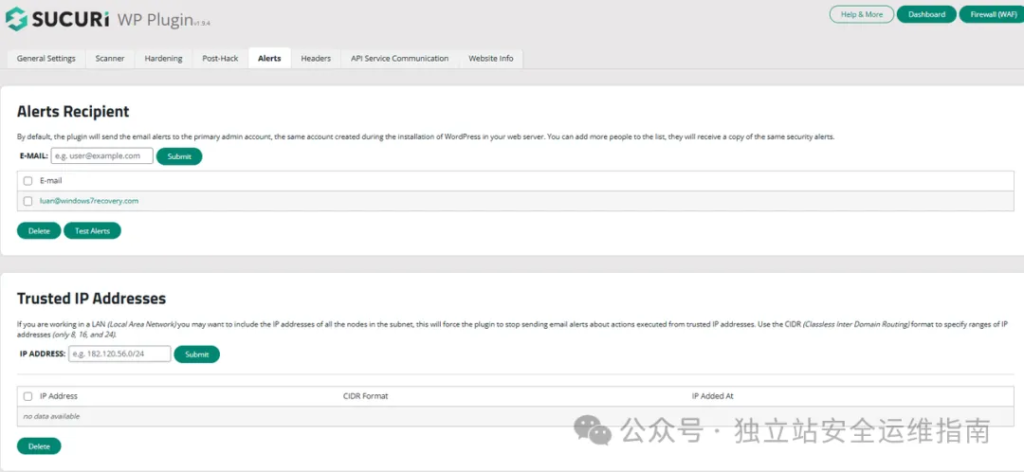The width and height of the screenshot is (1024, 472).
Task: Click the Alerts Recipient heading
Action: point(73,112)
